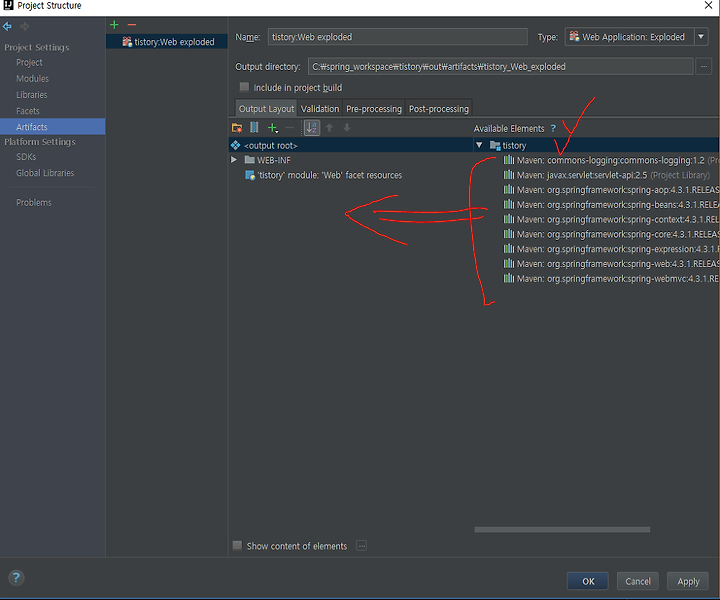Image resolution: width=720 pixels, height=600 pixels.
Task: Click library icon of servlet-api entry
Action: click(x=509, y=175)
